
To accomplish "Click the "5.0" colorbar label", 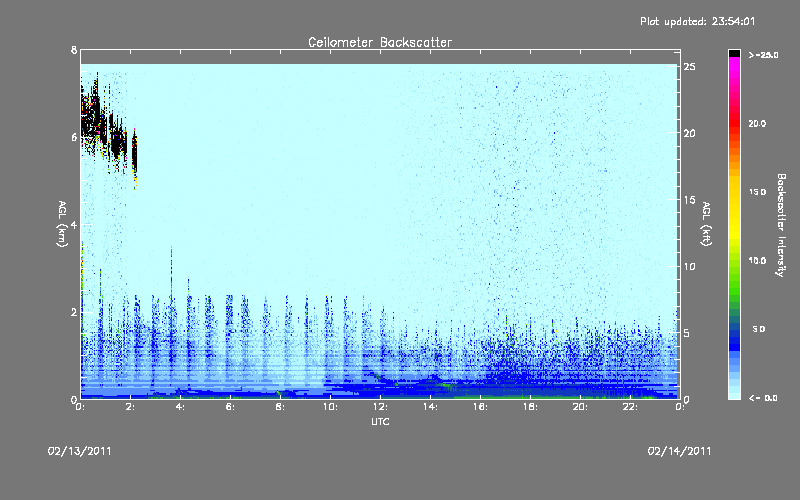I will pyautogui.click(x=759, y=329).
